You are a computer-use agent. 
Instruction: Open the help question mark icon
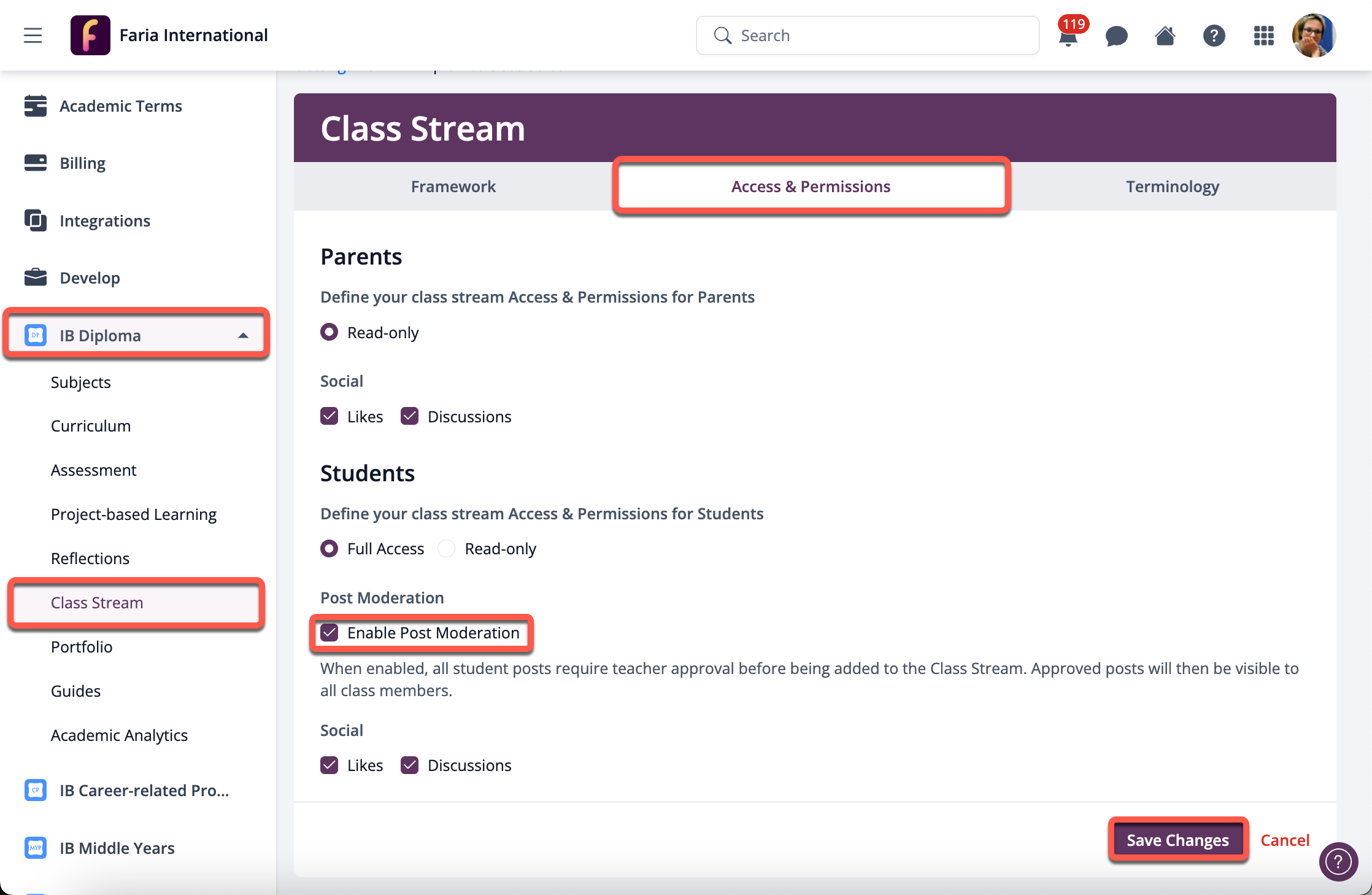tap(1214, 36)
